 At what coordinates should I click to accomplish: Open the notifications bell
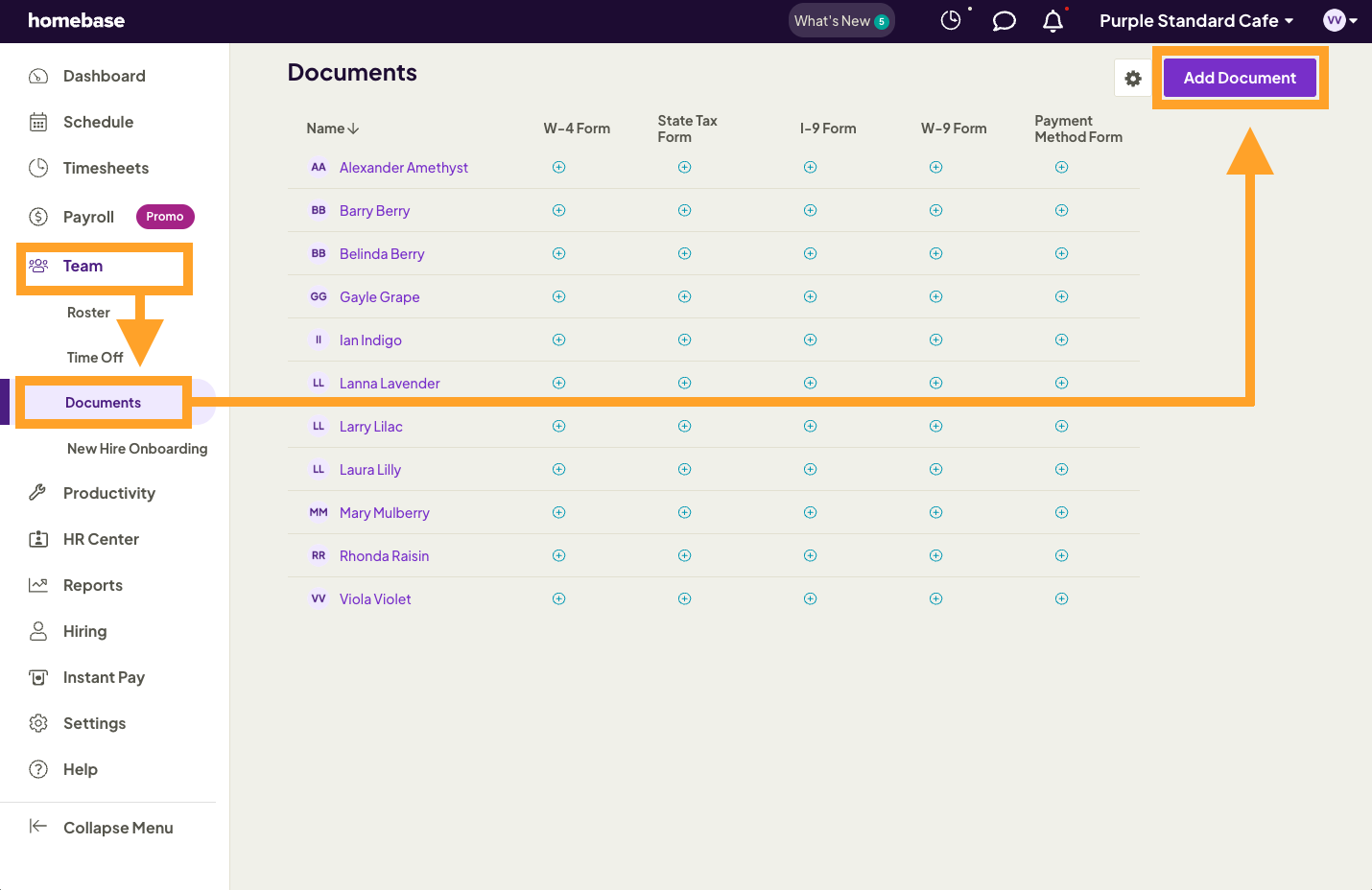(x=1053, y=20)
